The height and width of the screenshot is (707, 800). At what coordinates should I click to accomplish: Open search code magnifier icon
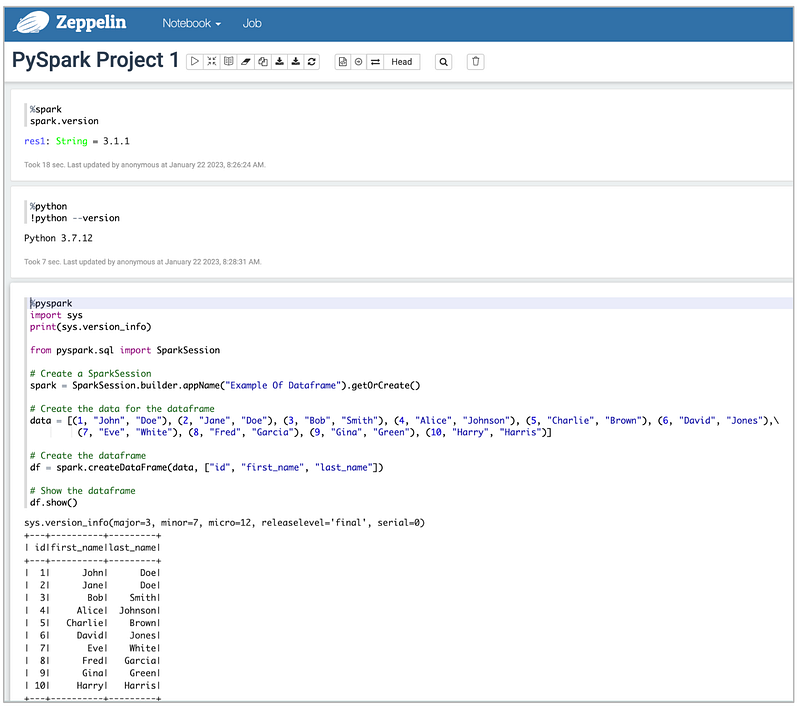pos(443,62)
